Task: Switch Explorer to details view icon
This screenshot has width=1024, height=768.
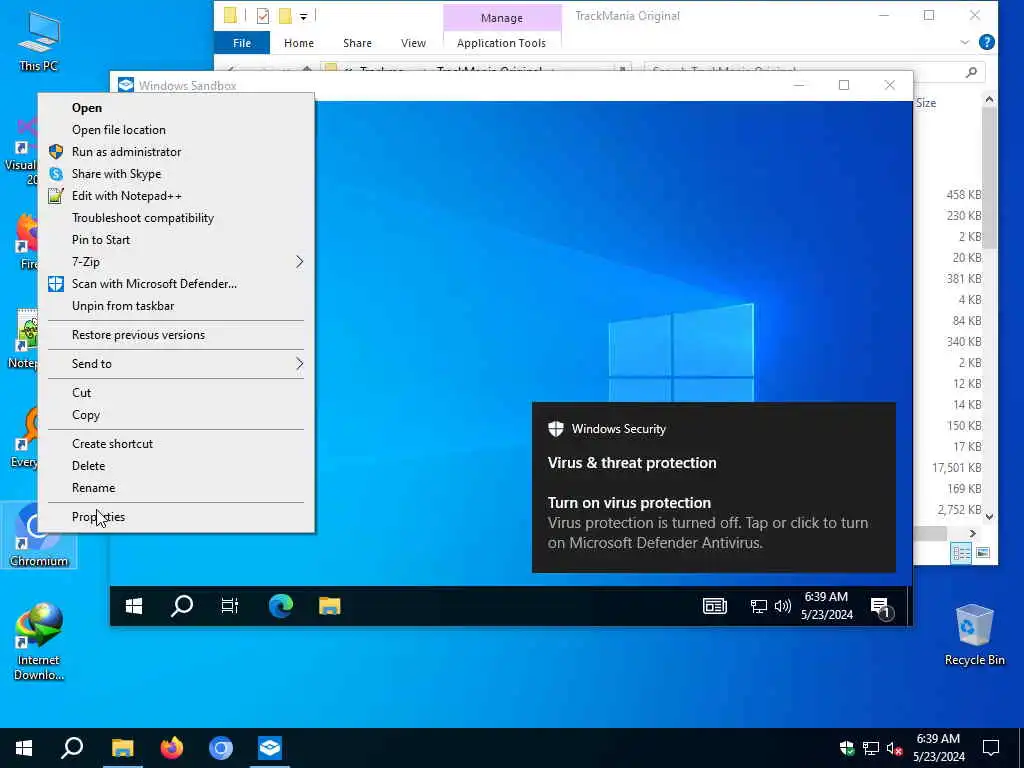Action: tap(961, 553)
